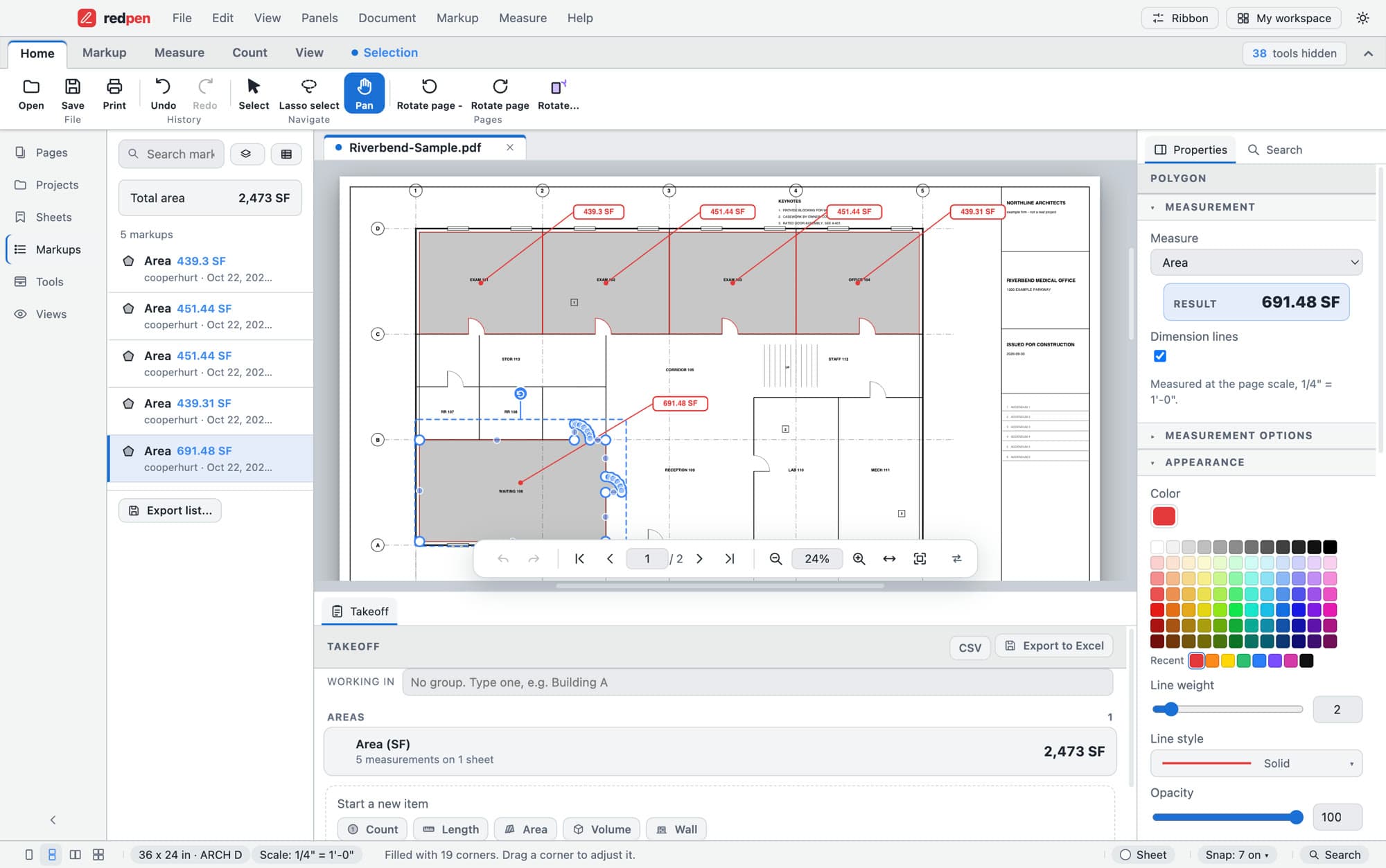Save the document with the Save icon
1386x868 pixels.
[73, 94]
